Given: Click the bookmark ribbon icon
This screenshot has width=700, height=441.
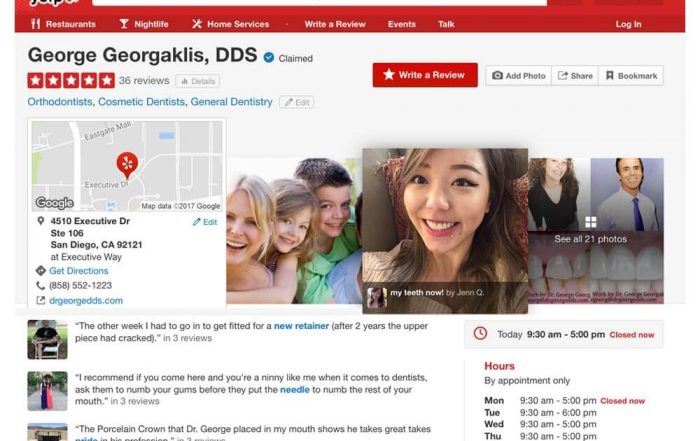Looking at the screenshot, I should coord(609,75).
